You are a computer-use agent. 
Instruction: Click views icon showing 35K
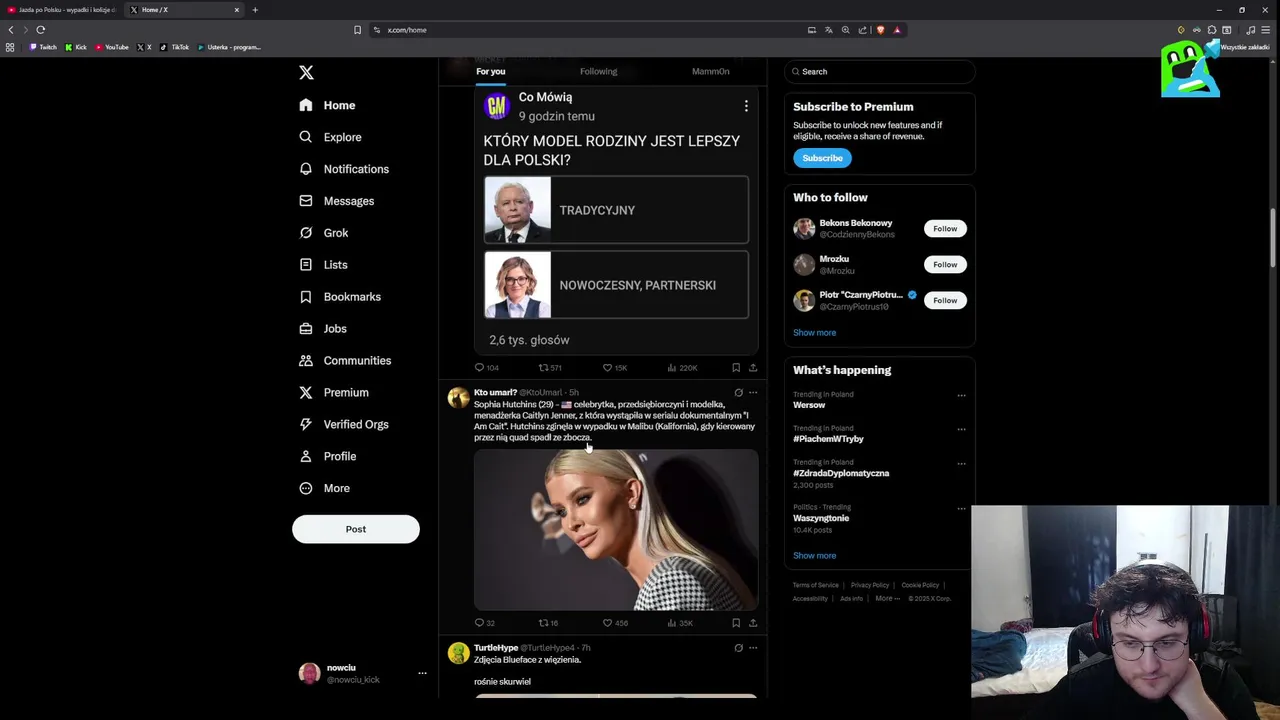point(672,623)
